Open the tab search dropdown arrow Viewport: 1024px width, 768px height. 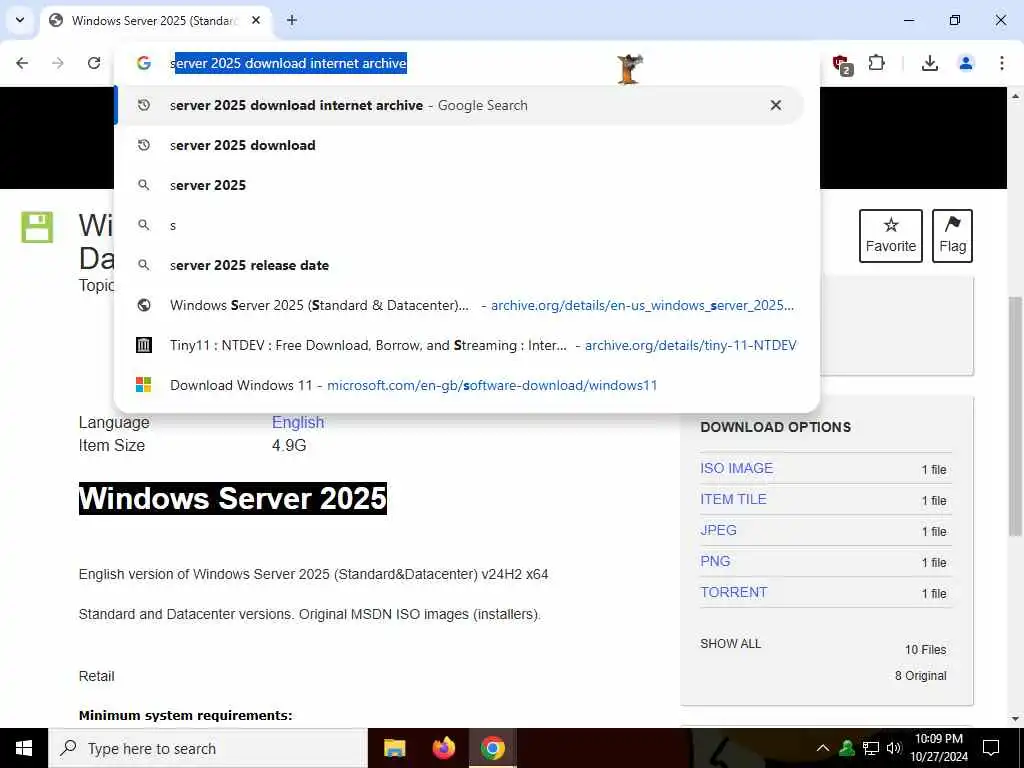tap(20, 20)
